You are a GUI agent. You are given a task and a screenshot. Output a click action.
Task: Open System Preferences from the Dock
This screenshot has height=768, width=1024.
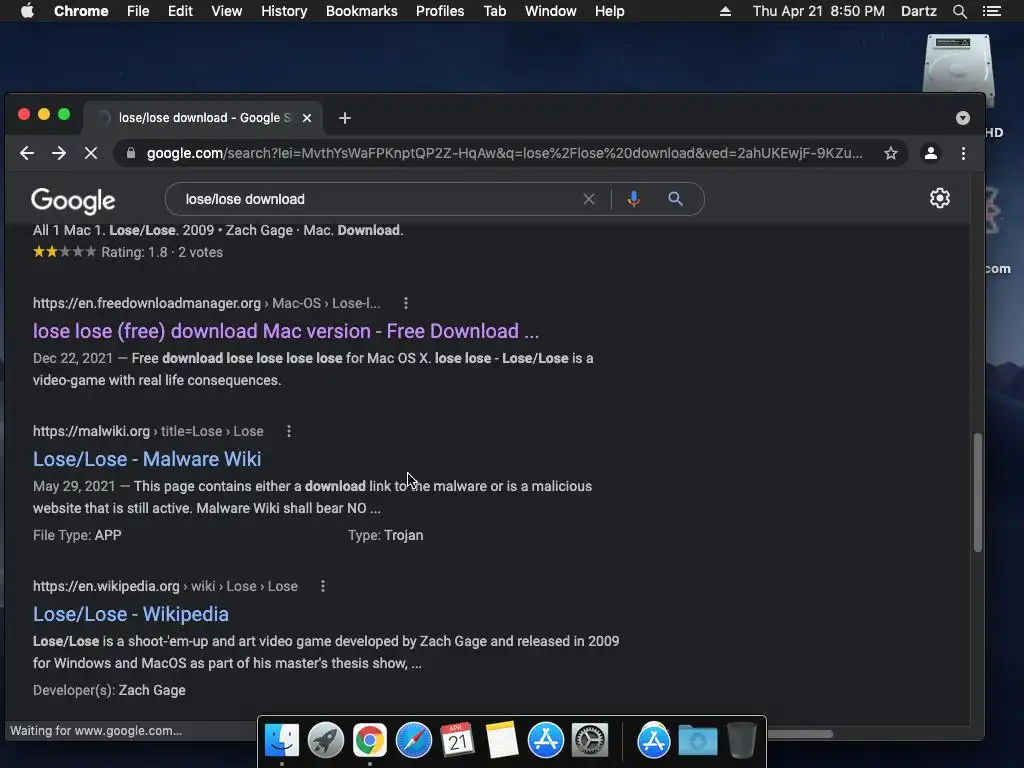[x=590, y=740]
